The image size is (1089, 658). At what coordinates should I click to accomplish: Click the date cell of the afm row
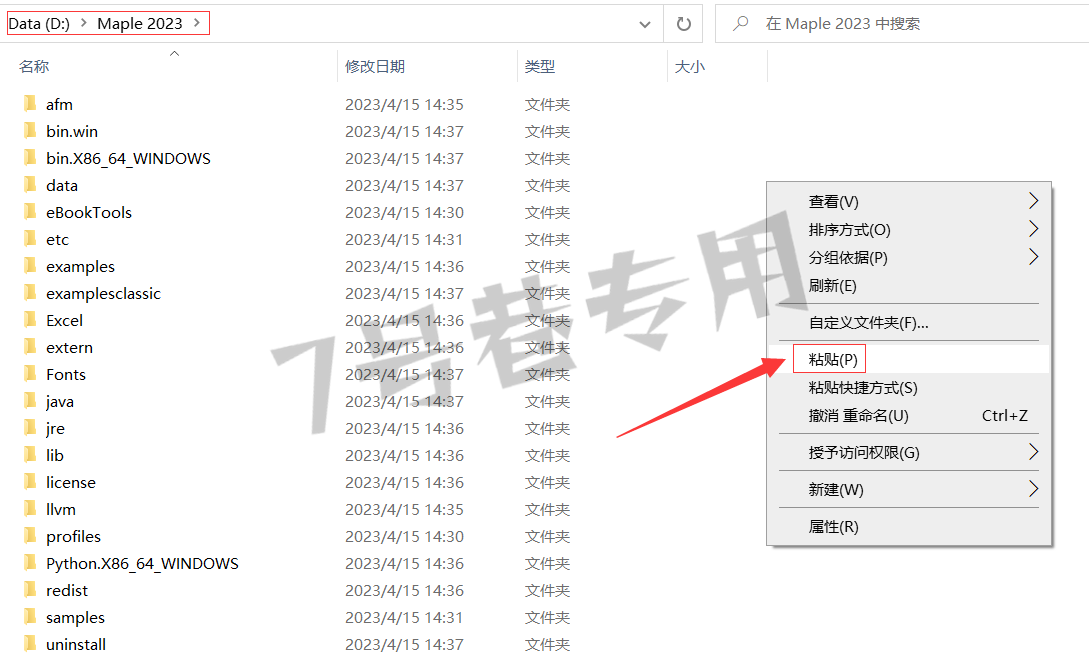pyautogui.click(x=404, y=104)
